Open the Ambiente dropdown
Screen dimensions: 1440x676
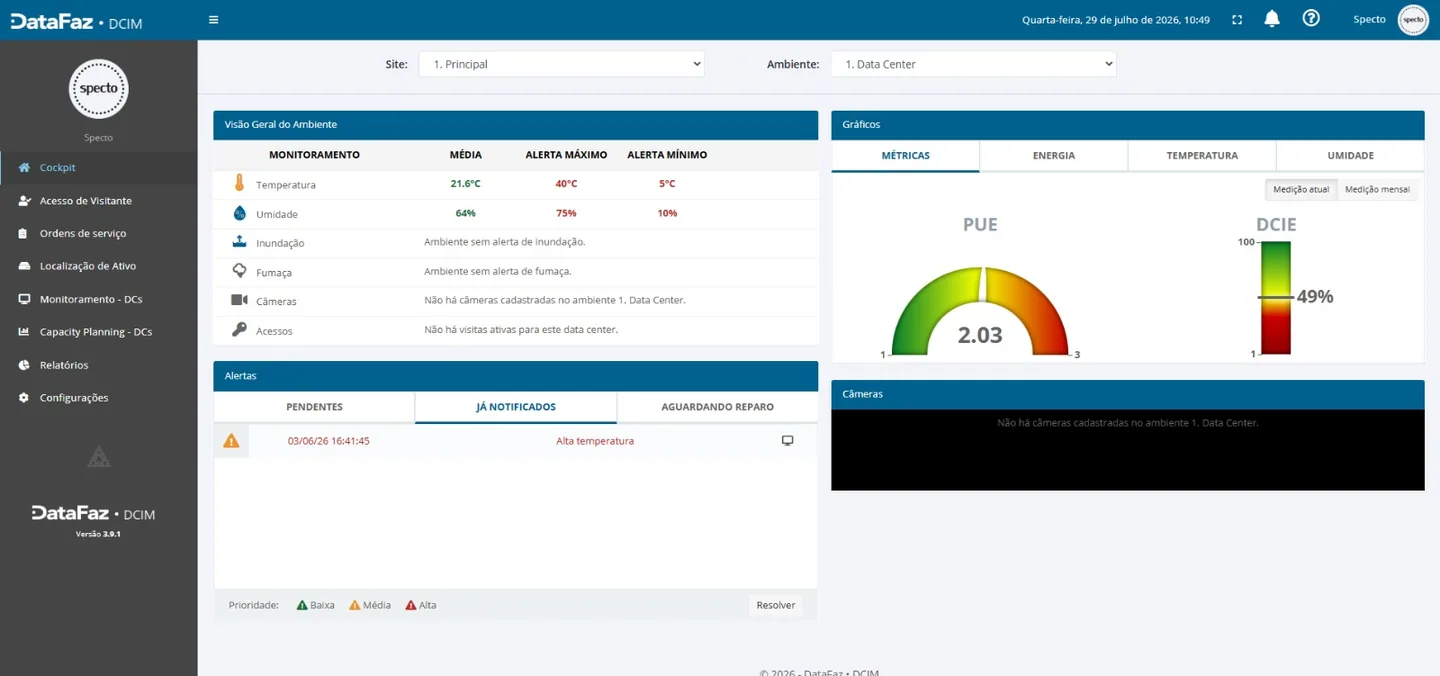(973, 64)
